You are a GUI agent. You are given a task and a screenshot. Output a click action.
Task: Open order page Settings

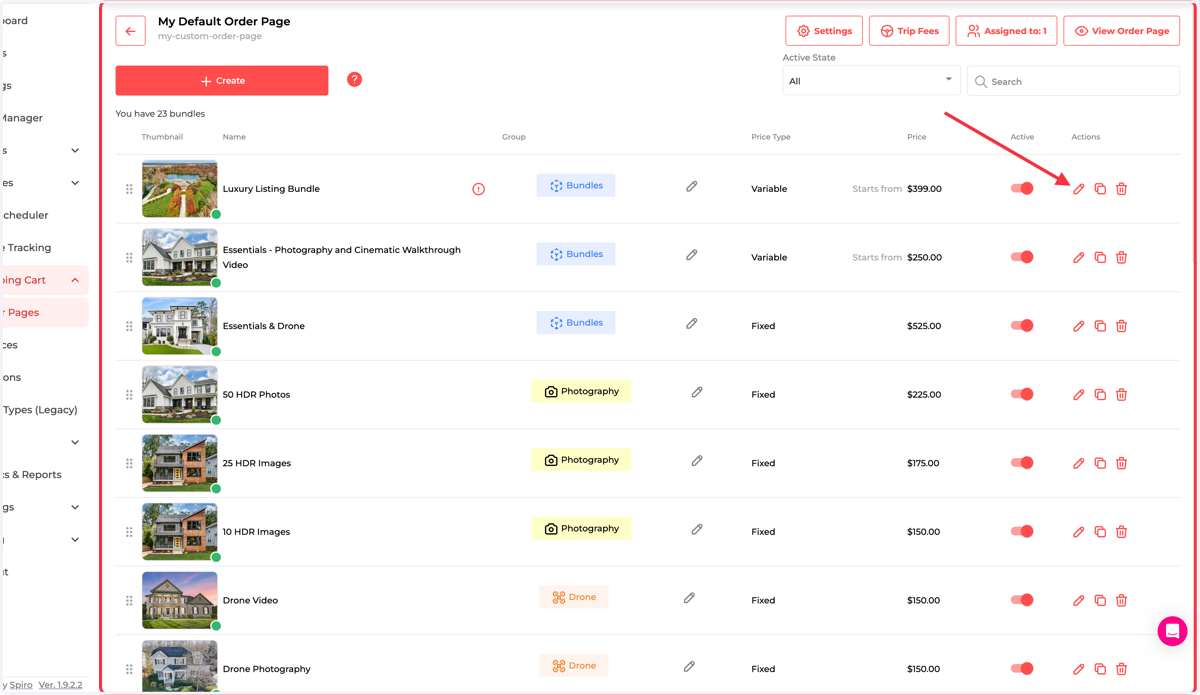pos(824,31)
